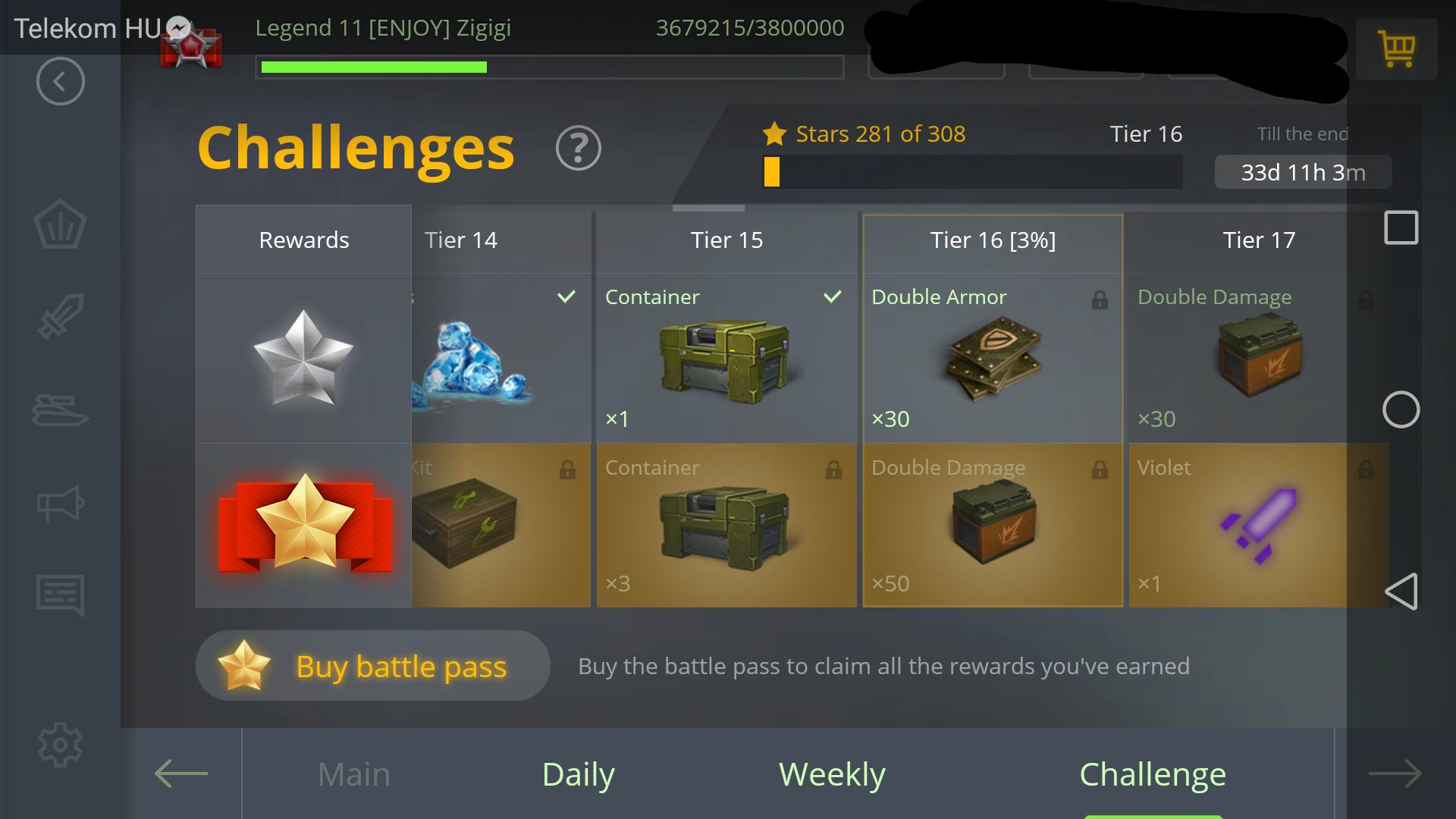The image size is (1456, 819).
Task: Open the Challenges help question mark
Action: [x=578, y=148]
